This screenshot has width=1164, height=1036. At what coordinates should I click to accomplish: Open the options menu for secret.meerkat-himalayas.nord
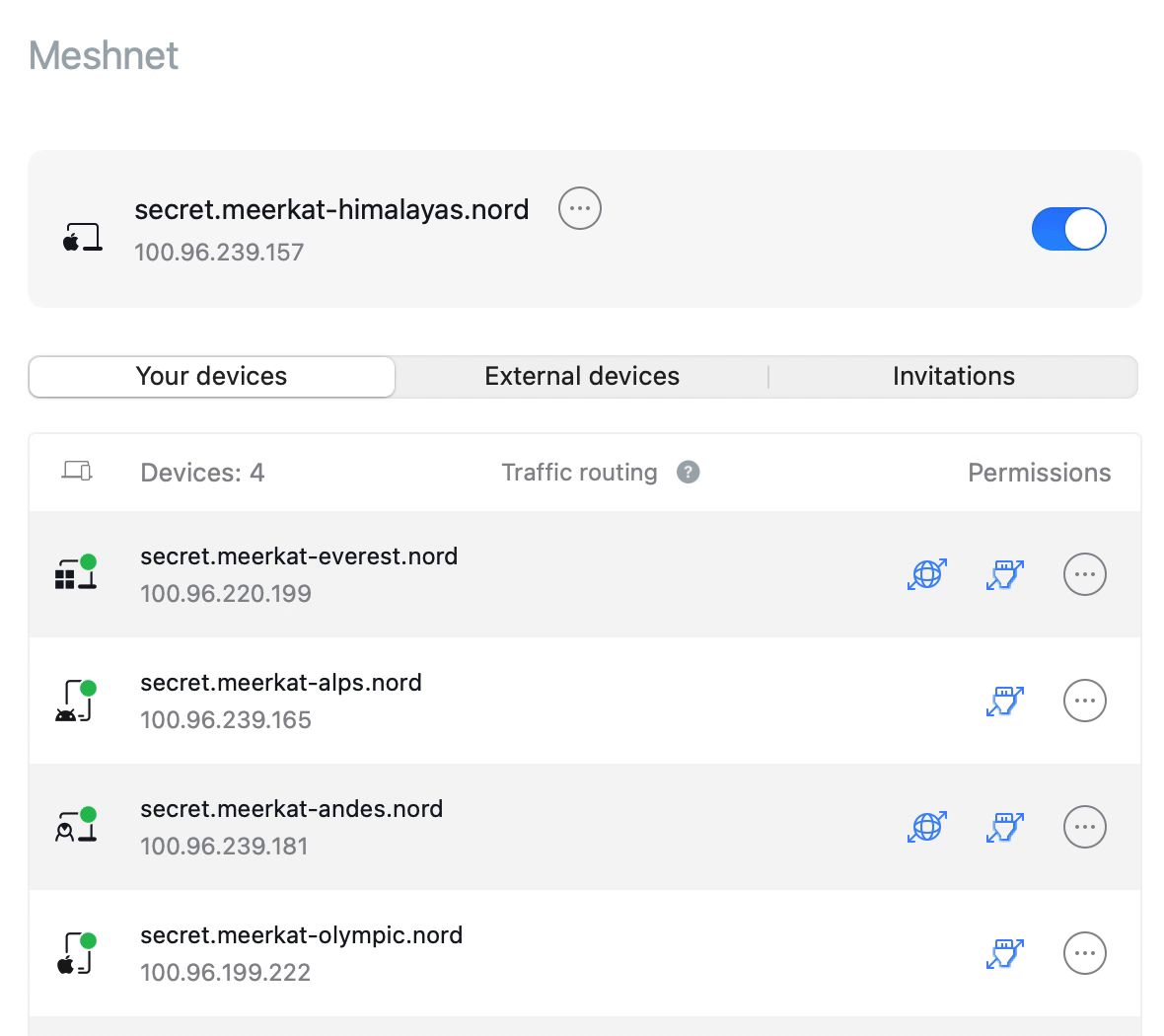[x=579, y=208]
